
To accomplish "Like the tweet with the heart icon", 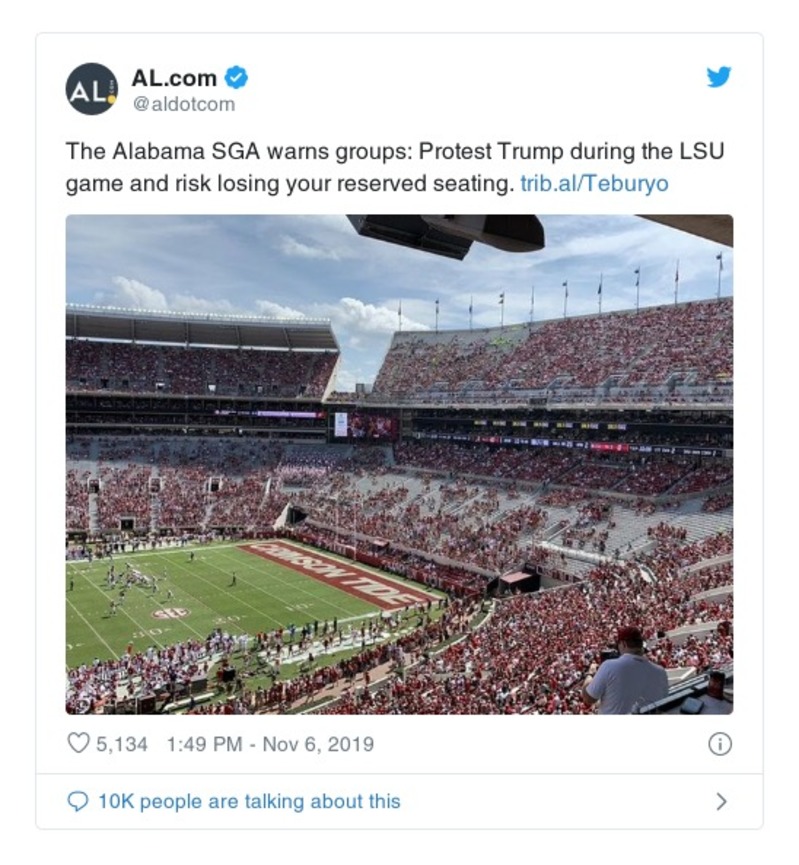I will pos(78,744).
